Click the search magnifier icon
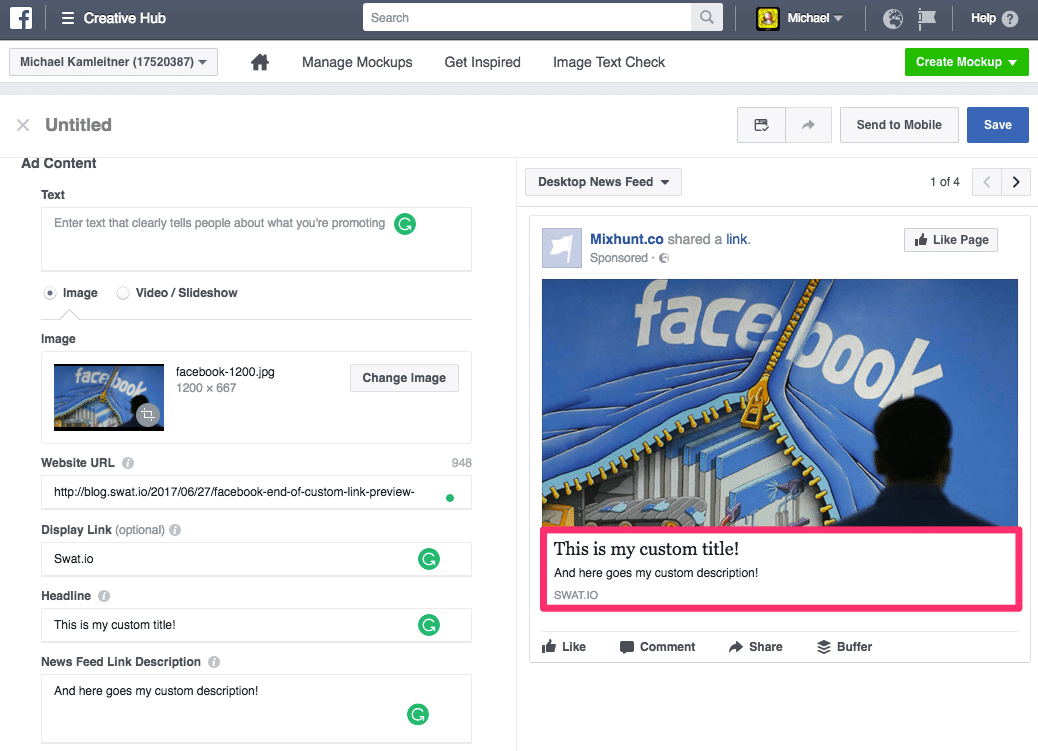This screenshot has height=751, width=1038. pos(706,17)
